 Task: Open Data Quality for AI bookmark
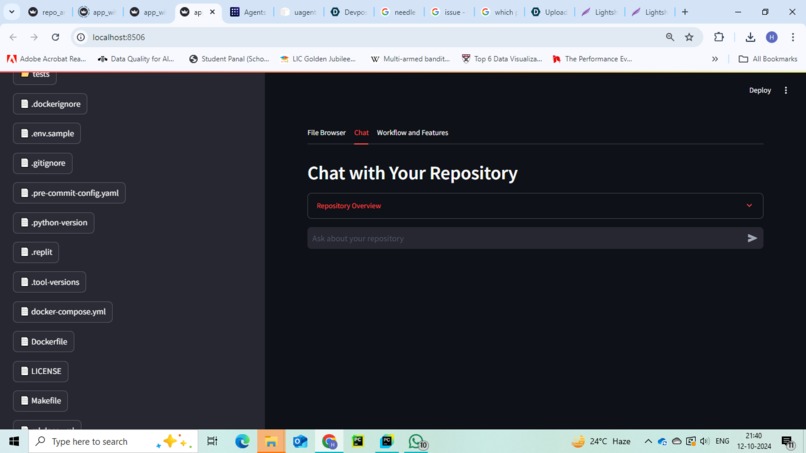(136, 59)
